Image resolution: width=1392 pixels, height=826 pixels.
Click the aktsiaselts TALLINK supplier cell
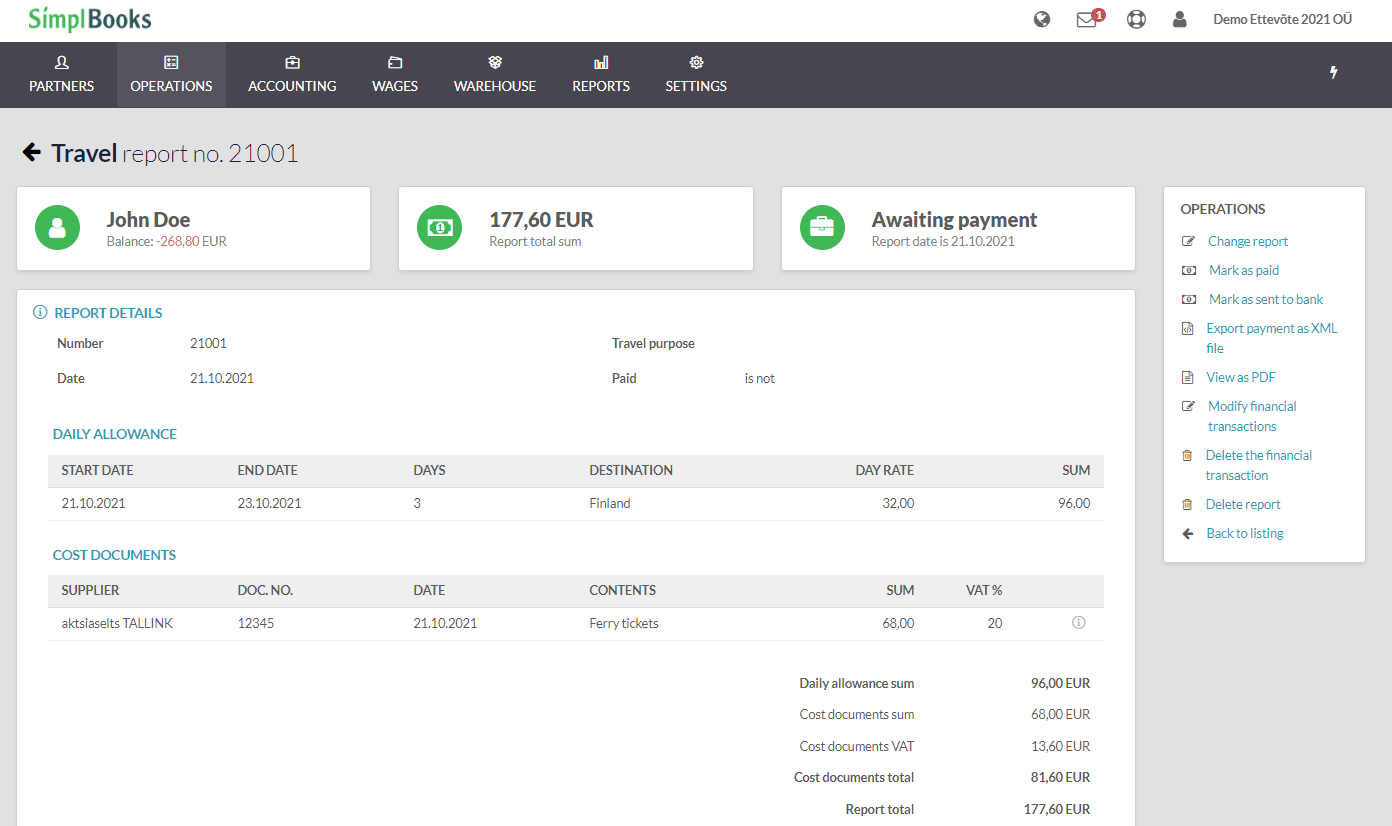tap(117, 623)
